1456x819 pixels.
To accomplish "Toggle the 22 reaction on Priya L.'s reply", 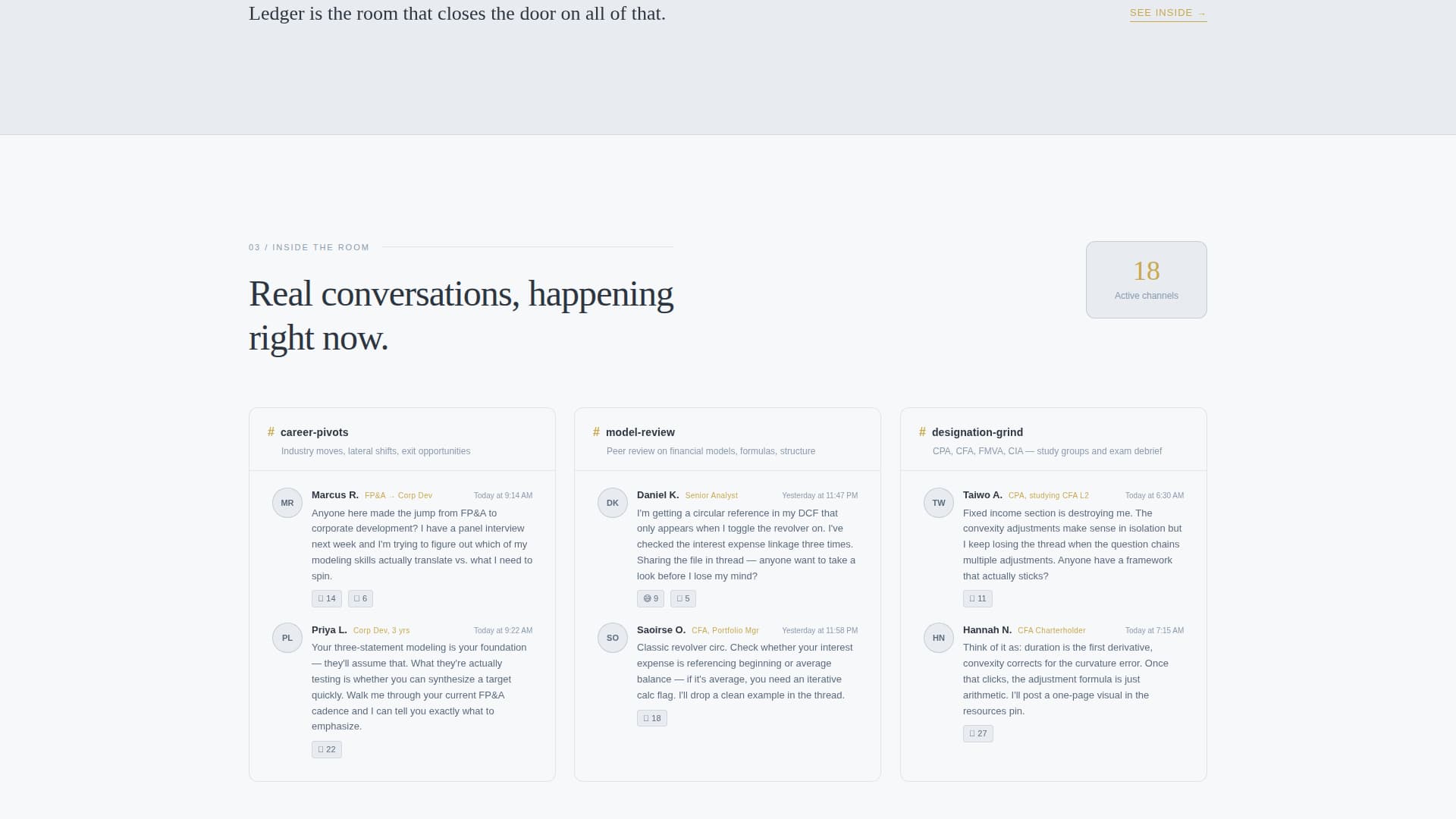I will (326, 749).
